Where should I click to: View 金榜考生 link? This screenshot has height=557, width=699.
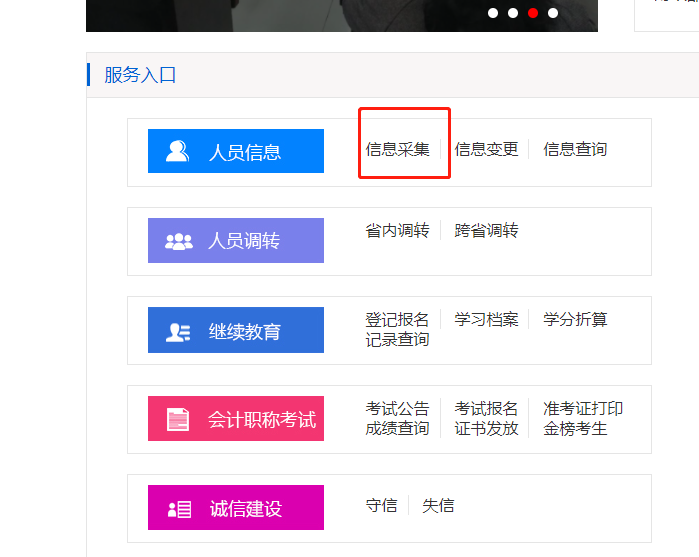click(x=575, y=429)
